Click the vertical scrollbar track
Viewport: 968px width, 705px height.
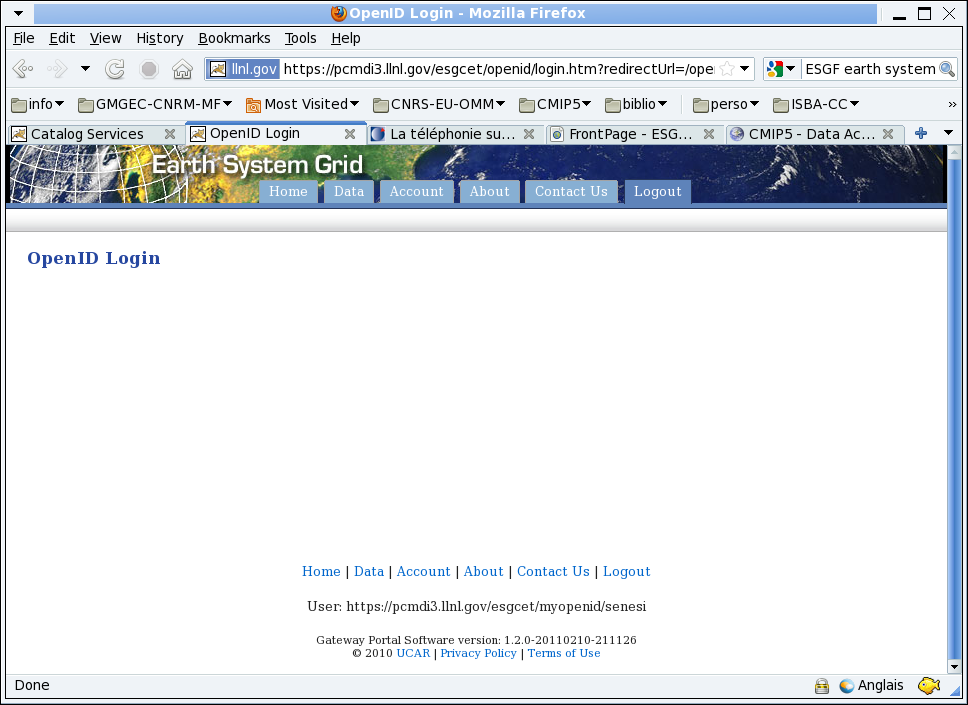[954, 400]
